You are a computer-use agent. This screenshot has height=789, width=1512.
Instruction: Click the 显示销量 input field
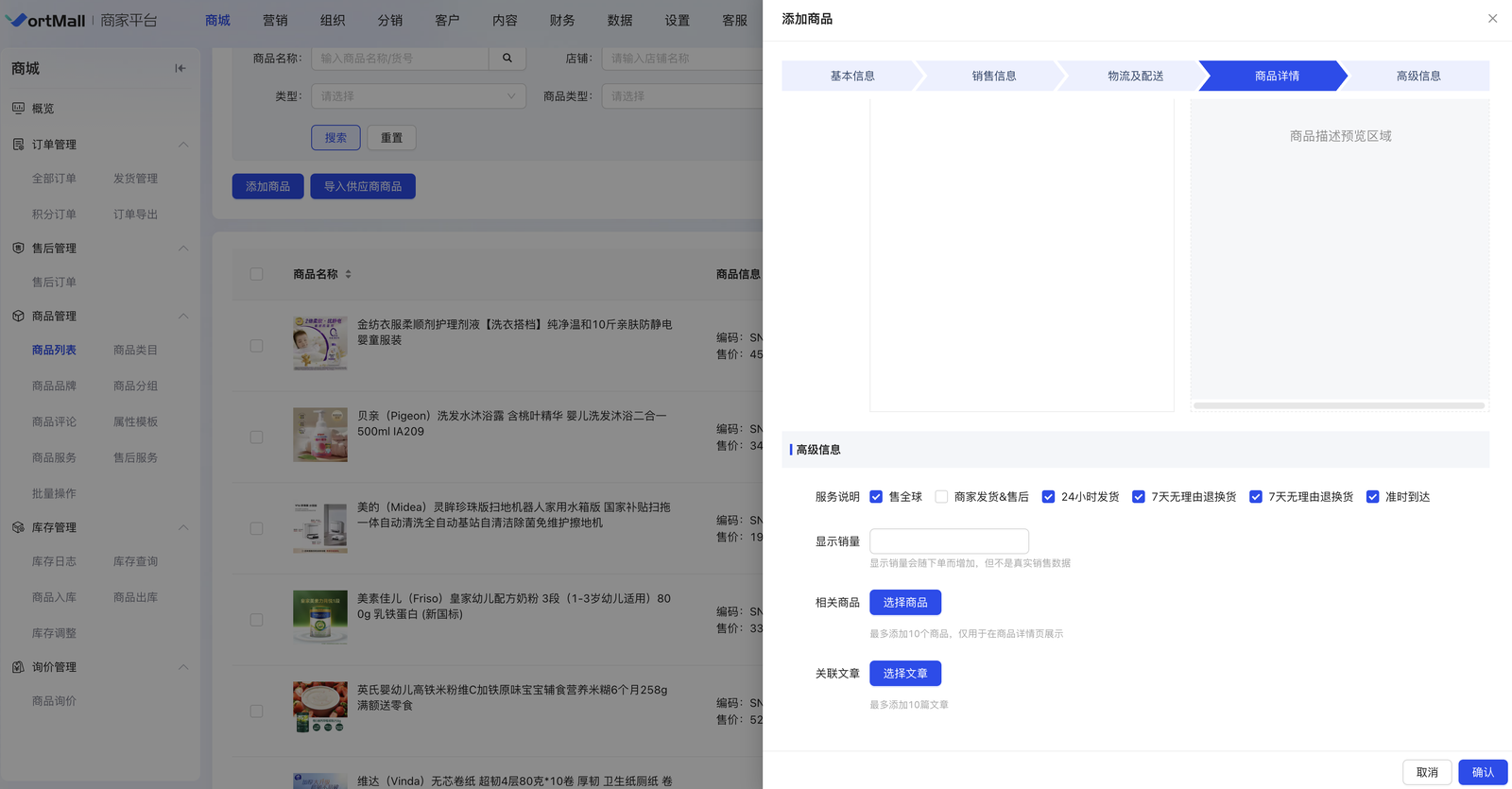pyautogui.click(x=949, y=541)
